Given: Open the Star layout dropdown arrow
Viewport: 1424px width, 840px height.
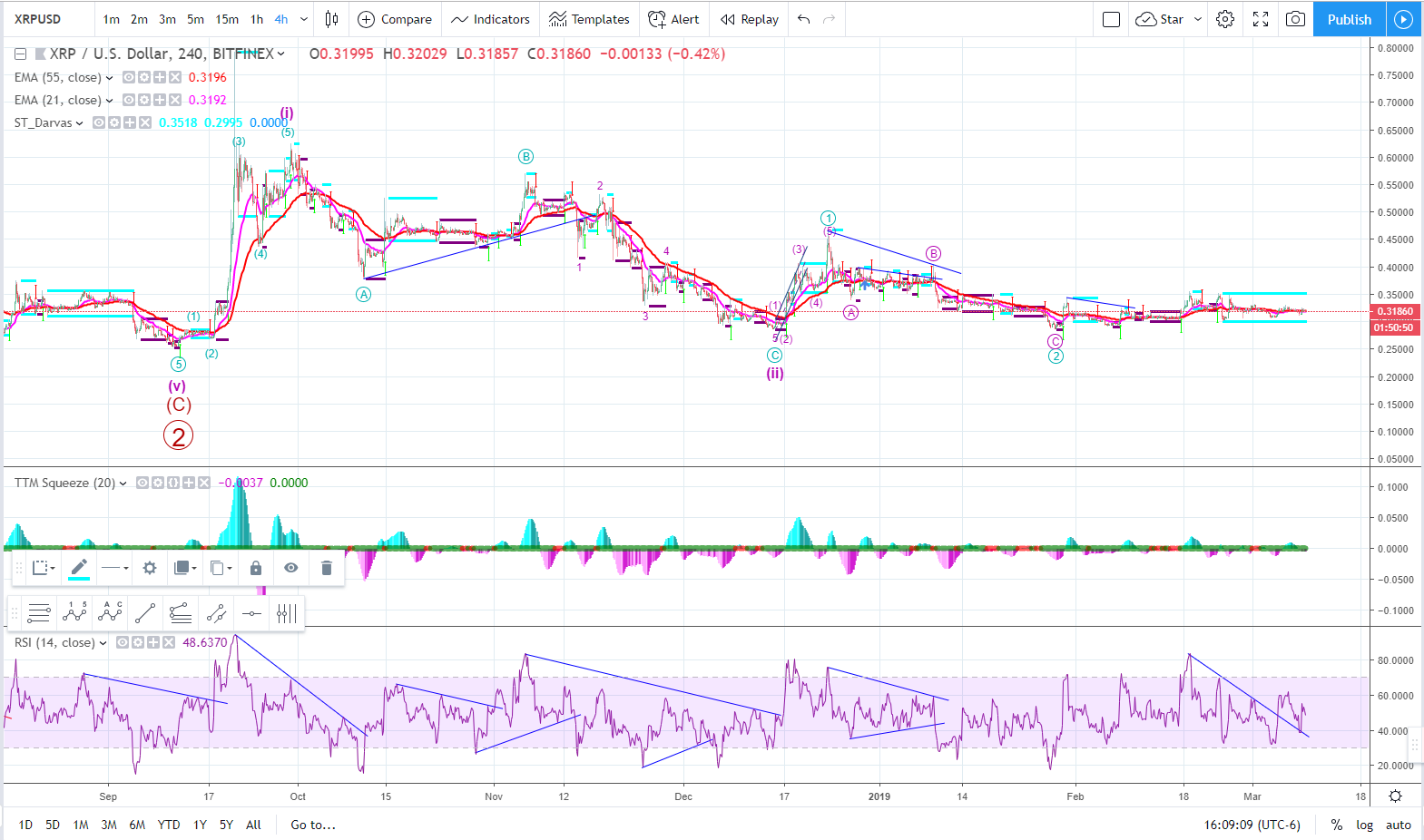Looking at the screenshot, I should [1198, 19].
